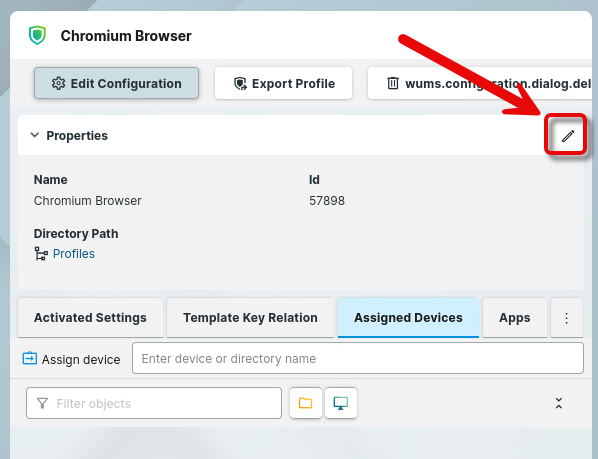Click the collapse all arrows icon
Viewport: 598px width, 459px height.
click(559, 403)
